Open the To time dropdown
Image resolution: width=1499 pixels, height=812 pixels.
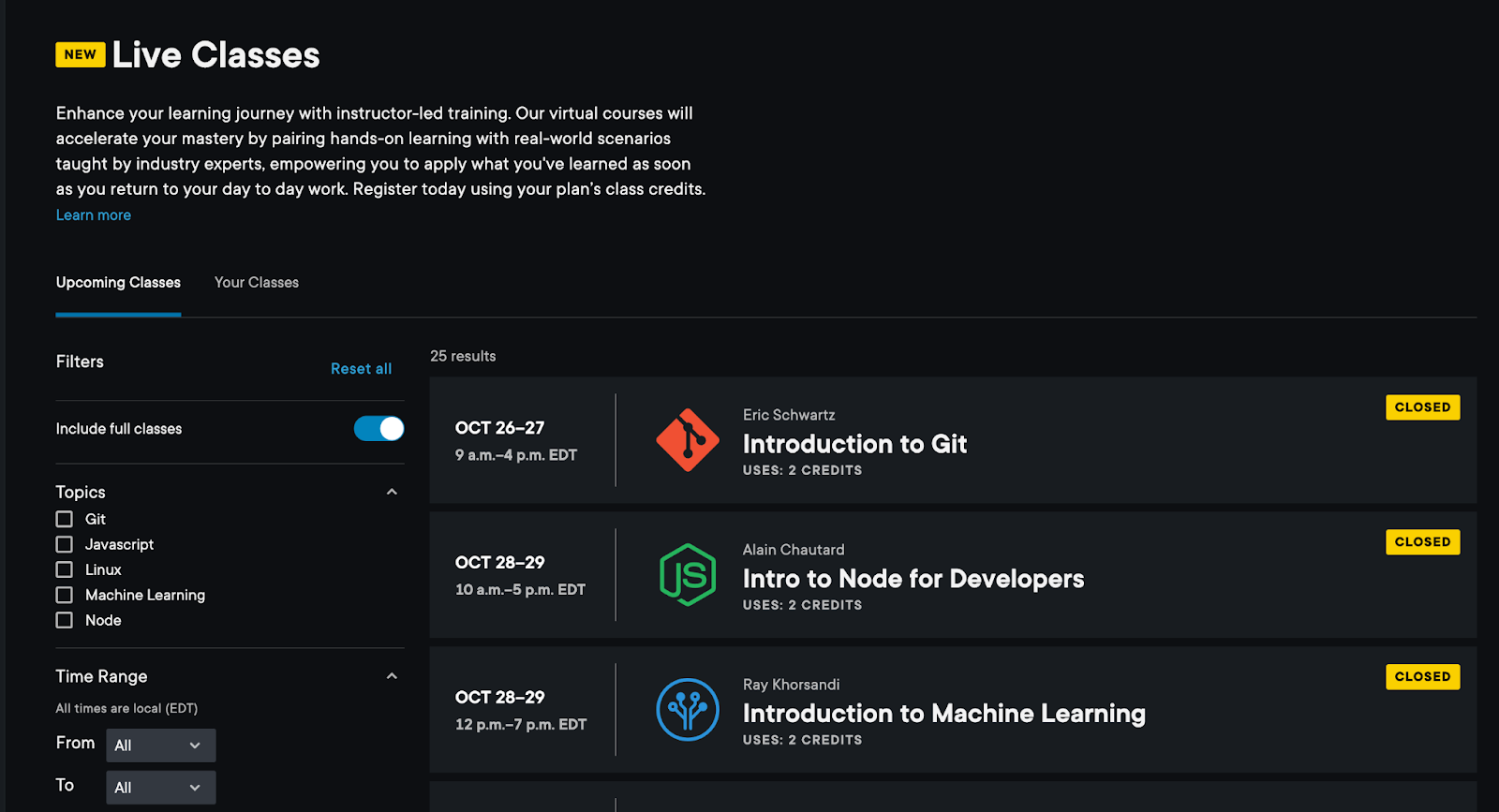pos(160,788)
